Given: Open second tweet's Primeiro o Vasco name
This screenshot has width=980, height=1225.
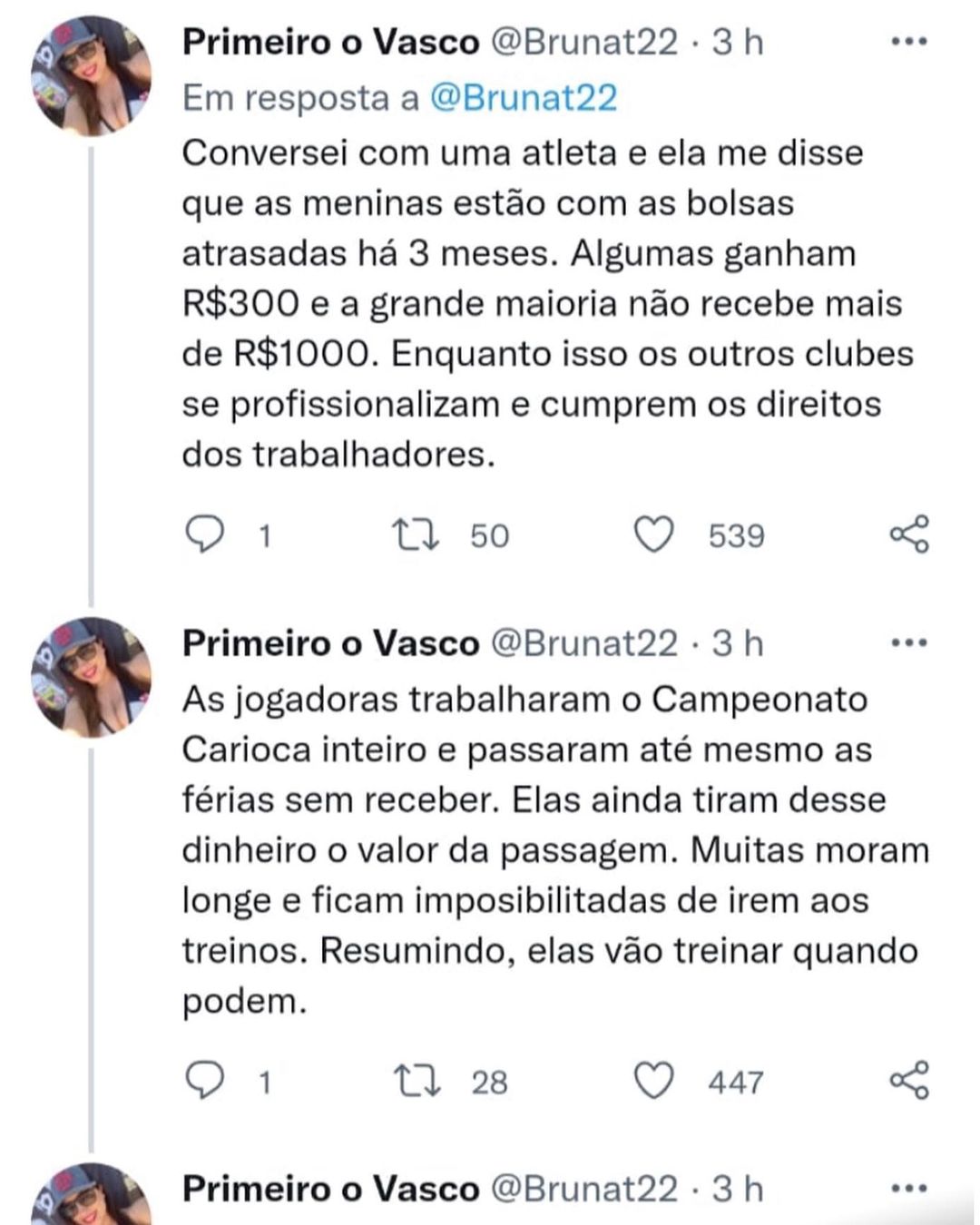Looking at the screenshot, I should point(330,643).
